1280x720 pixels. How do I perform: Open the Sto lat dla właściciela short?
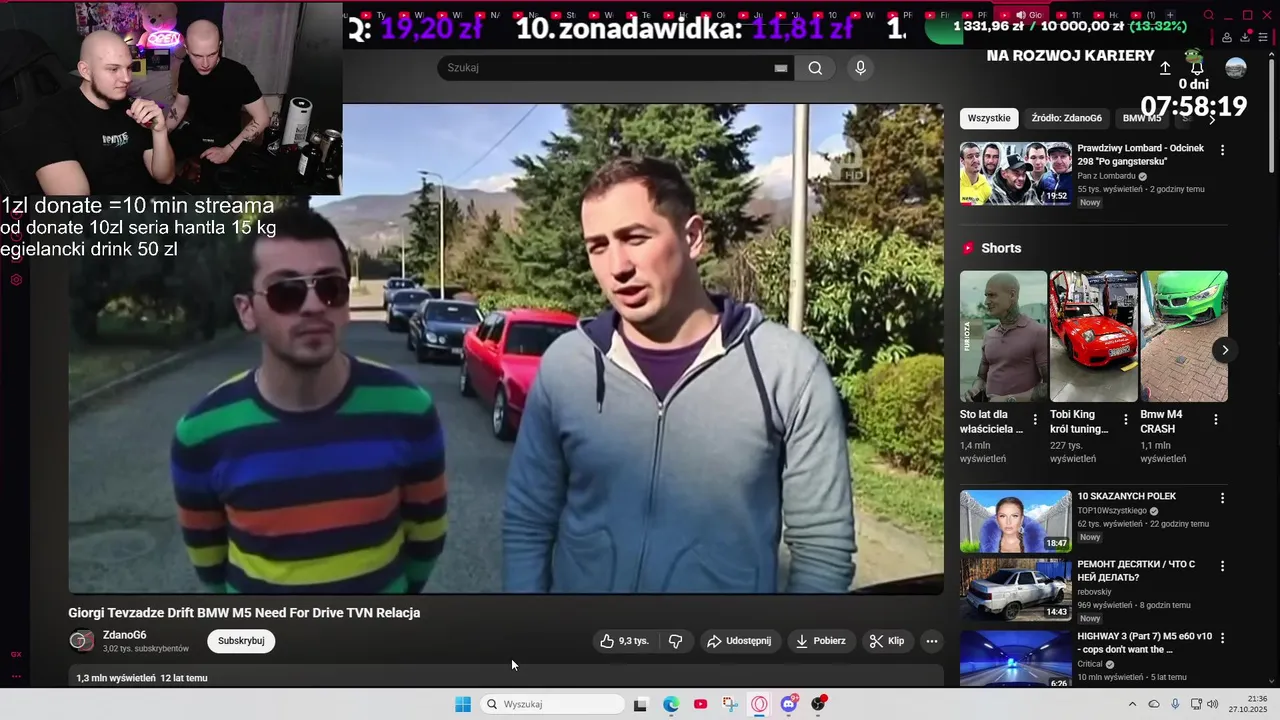pos(1003,336)
